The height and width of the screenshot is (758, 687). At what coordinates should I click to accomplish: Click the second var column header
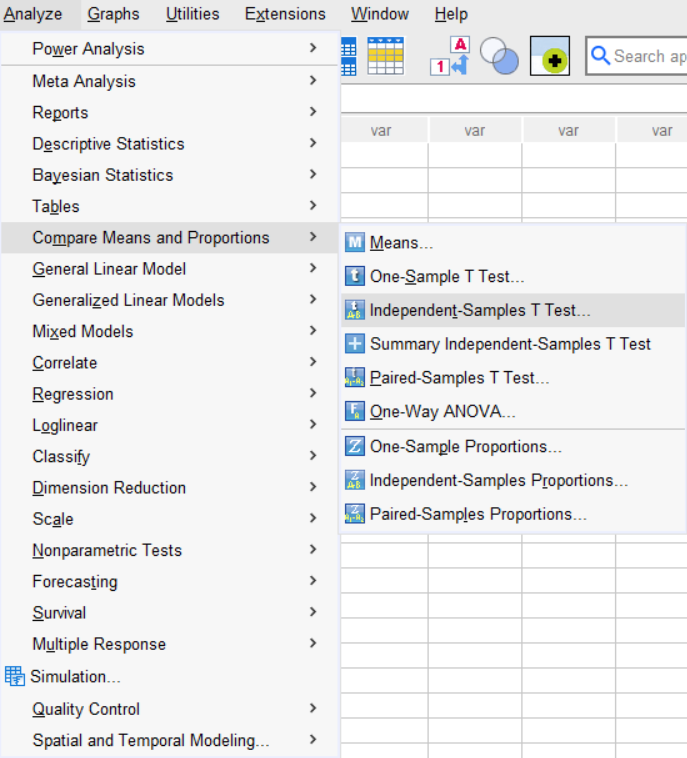pos(475,130)
